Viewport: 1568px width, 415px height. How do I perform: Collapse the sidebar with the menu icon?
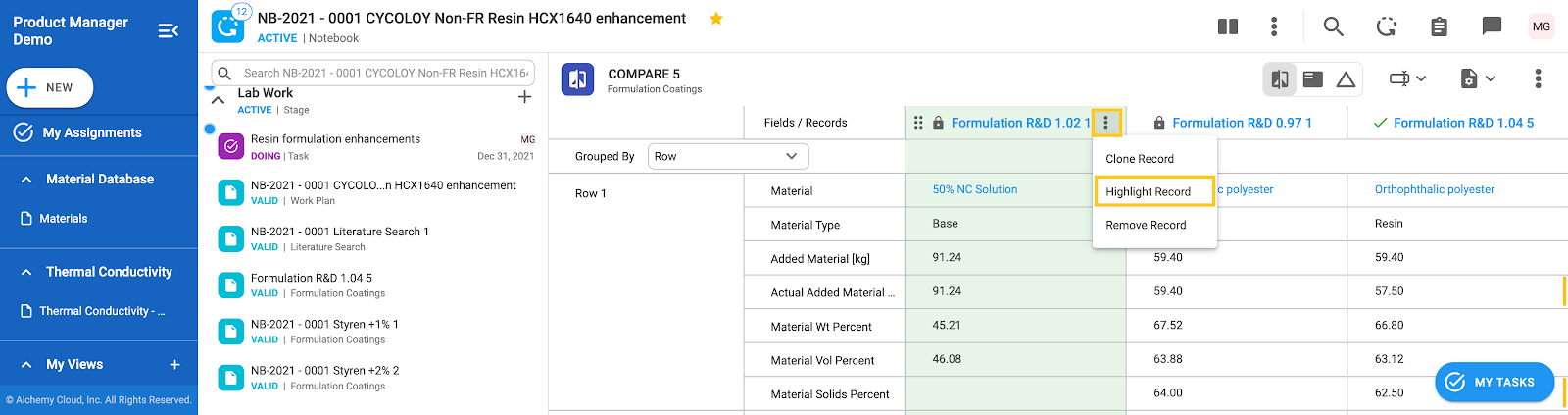coord(169,30)
